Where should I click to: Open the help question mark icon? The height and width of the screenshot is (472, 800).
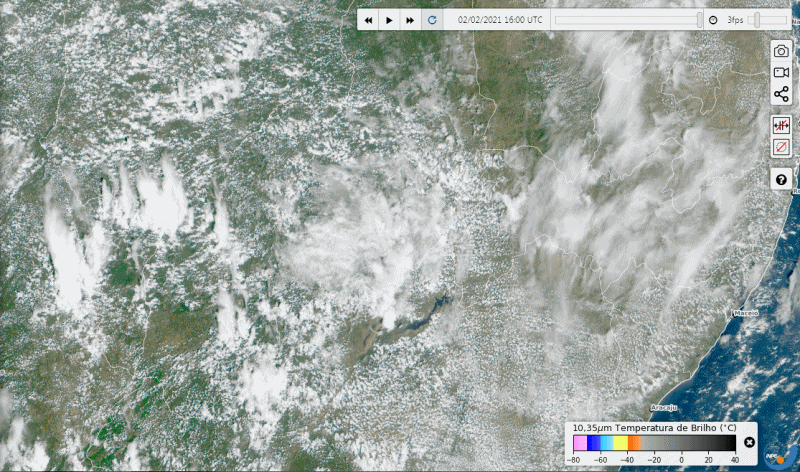pos(781,179)
